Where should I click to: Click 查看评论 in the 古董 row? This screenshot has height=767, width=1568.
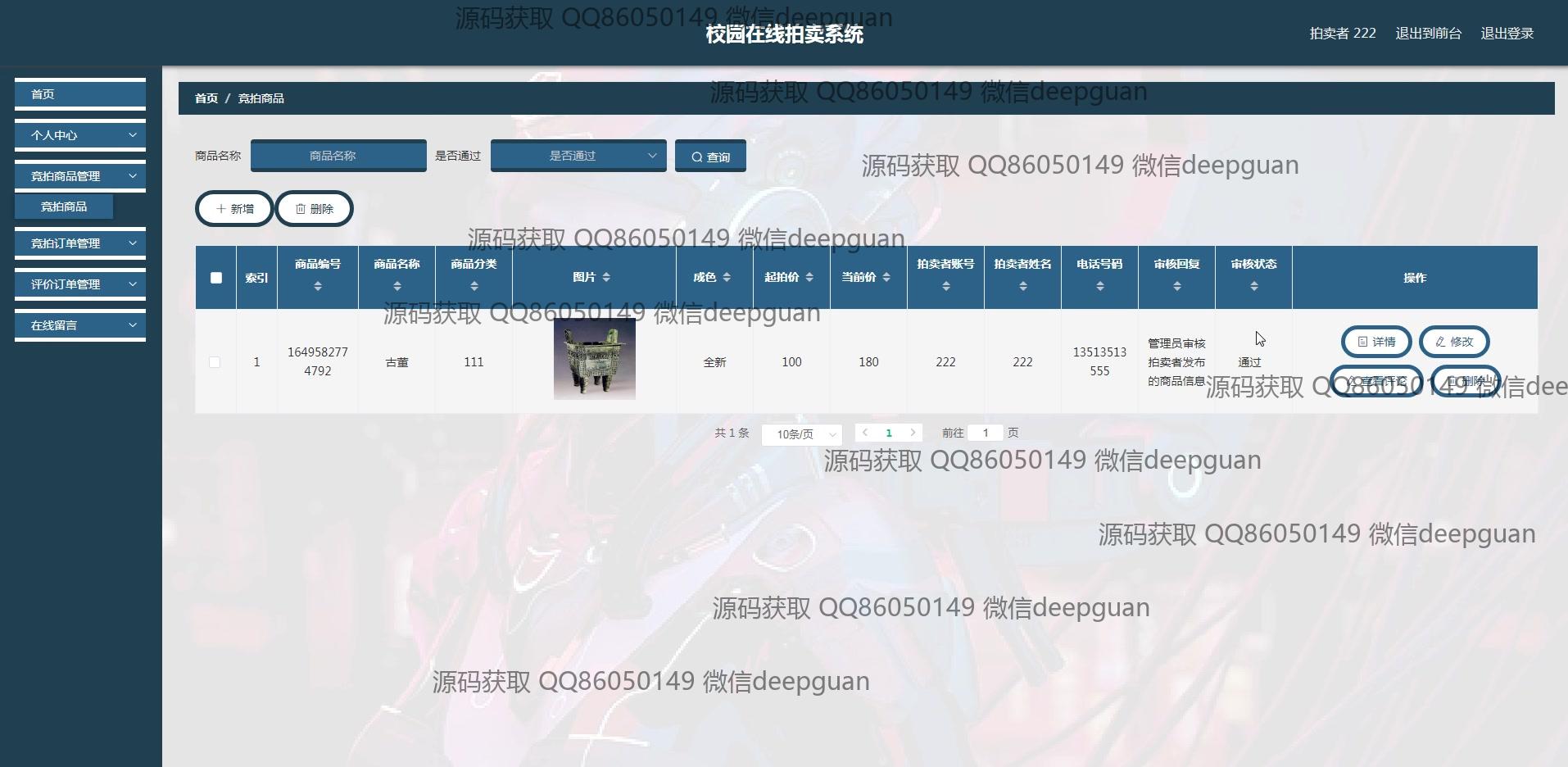click(x=1376, y=381)
